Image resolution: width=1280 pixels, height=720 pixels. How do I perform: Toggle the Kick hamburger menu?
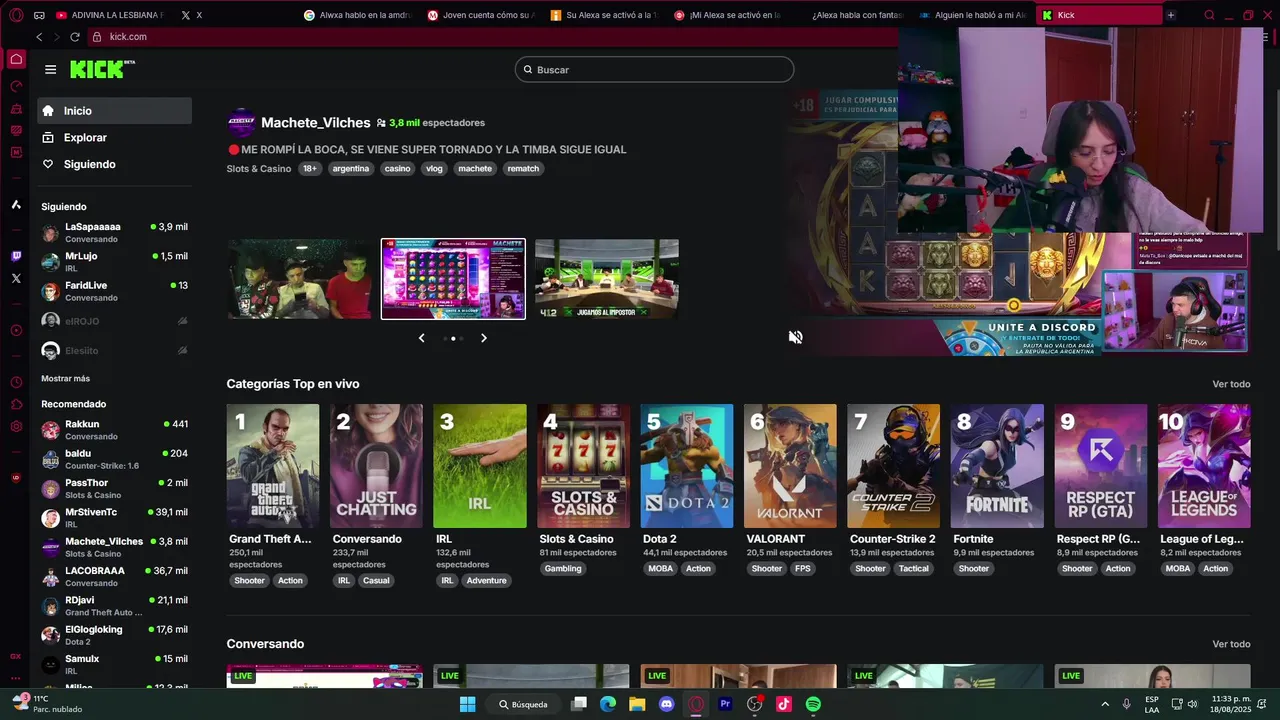(50, 69)
